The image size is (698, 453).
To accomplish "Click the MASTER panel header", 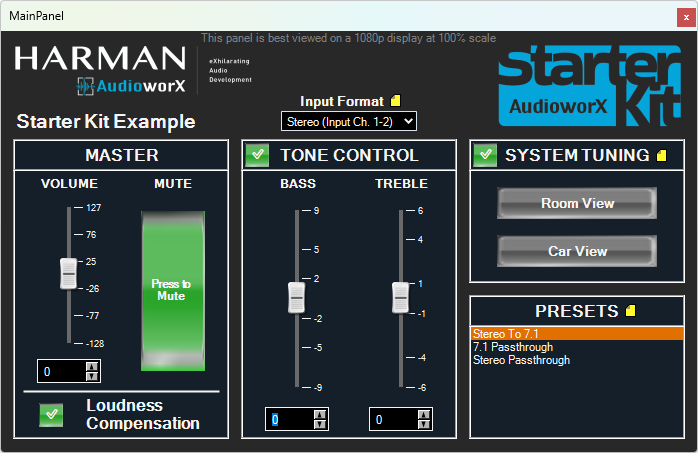I will pos(121,155).
